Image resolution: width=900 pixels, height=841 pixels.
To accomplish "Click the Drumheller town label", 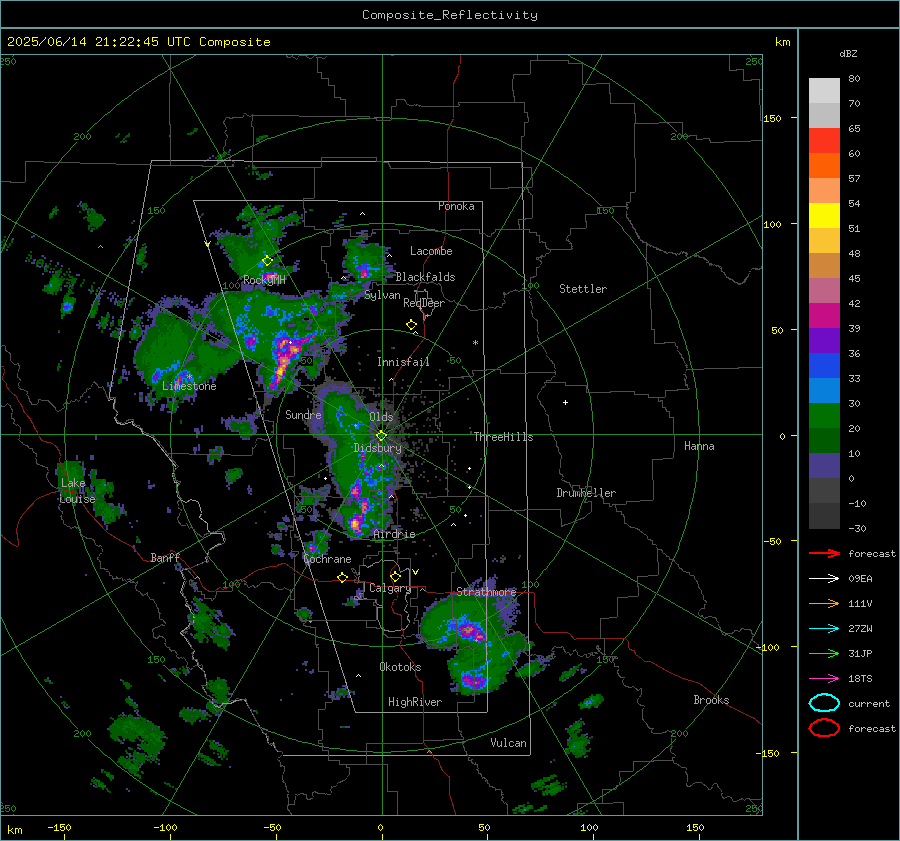I will click(x=586, y=493).
